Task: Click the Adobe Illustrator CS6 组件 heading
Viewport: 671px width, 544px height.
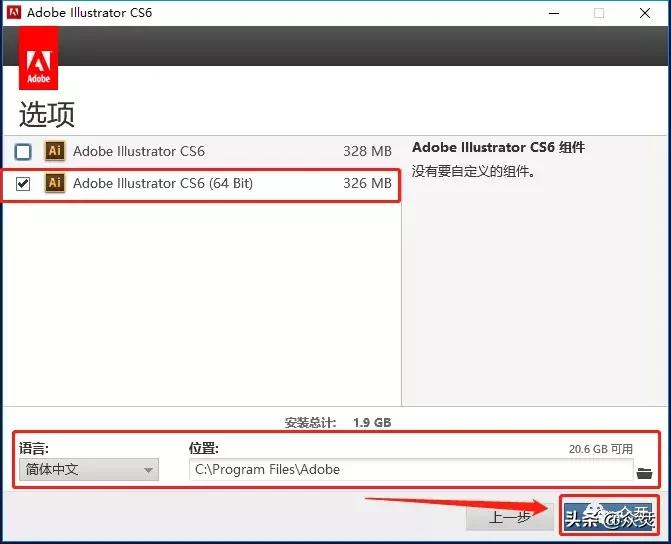Action: 499,147
